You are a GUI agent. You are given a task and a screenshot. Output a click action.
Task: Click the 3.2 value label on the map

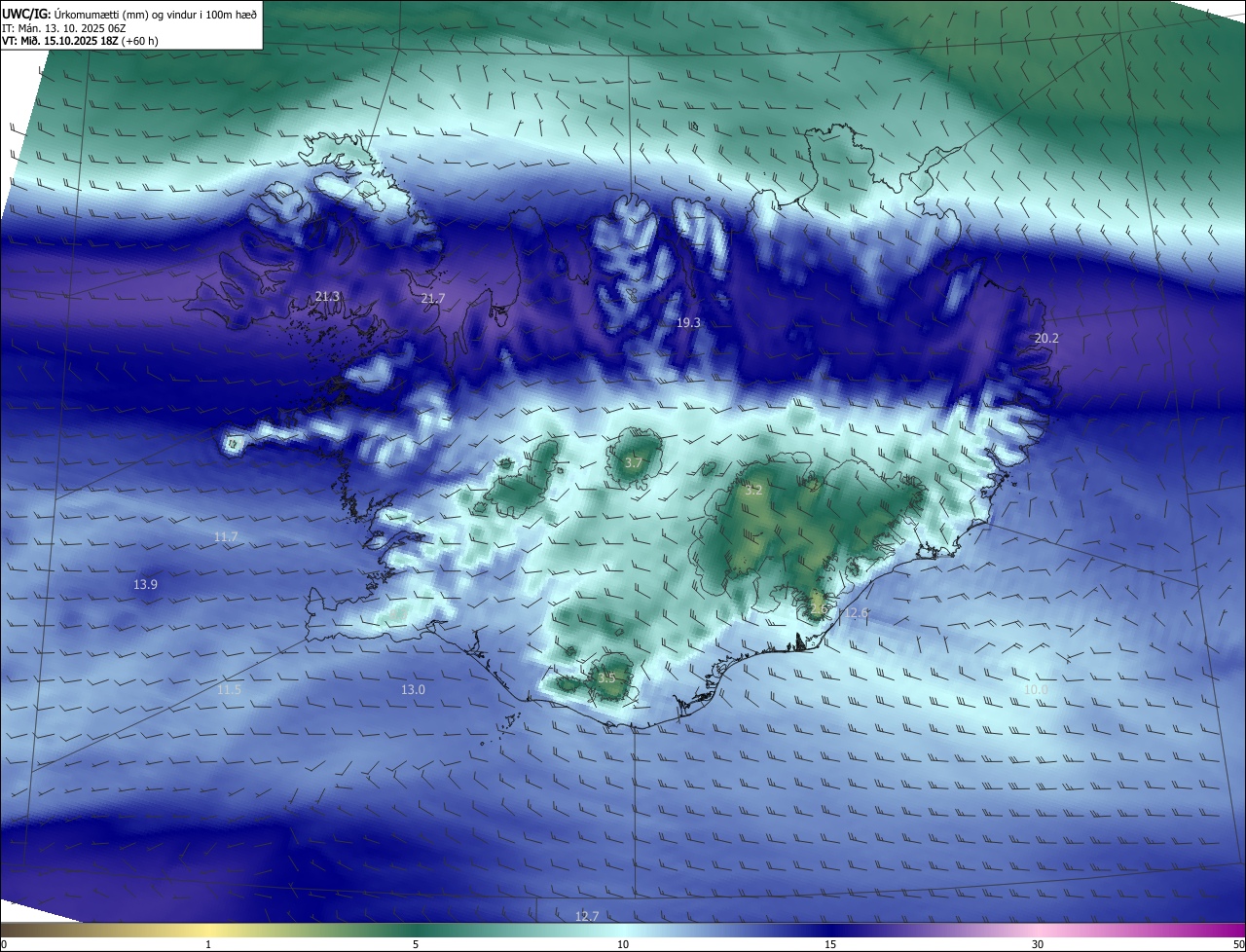(x=753, y=490)
